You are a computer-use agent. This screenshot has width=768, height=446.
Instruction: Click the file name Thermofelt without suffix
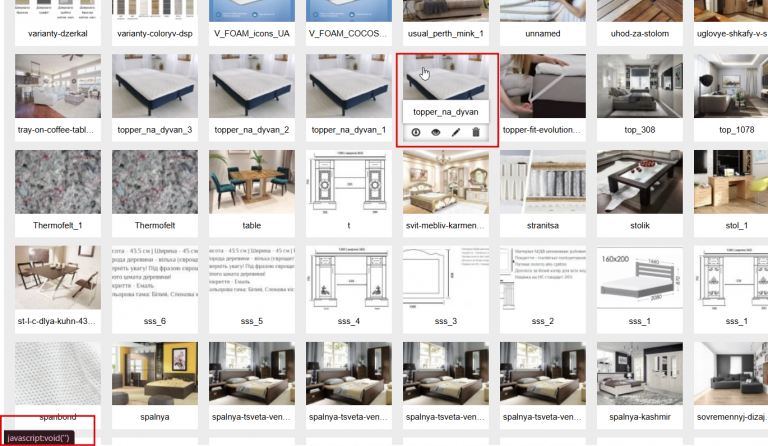point(155,225)
